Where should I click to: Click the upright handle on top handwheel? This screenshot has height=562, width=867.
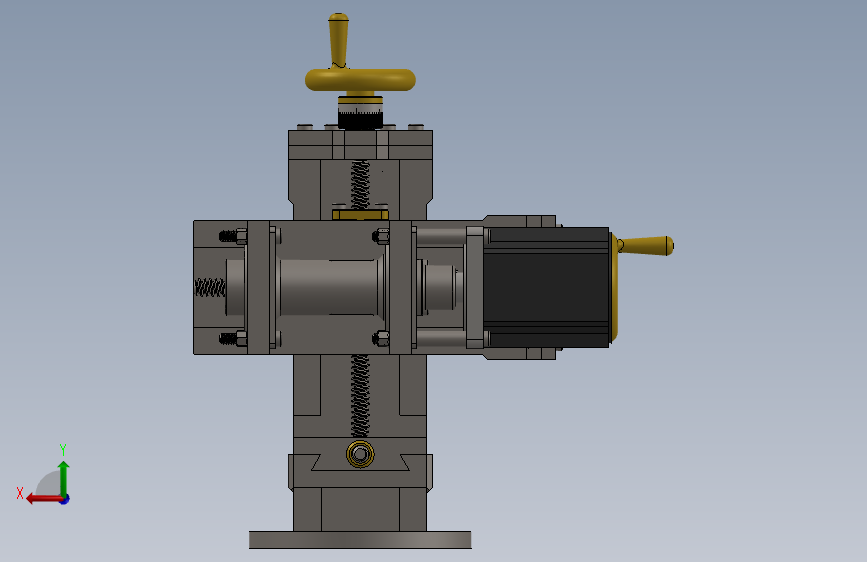[x=338, y=40]
